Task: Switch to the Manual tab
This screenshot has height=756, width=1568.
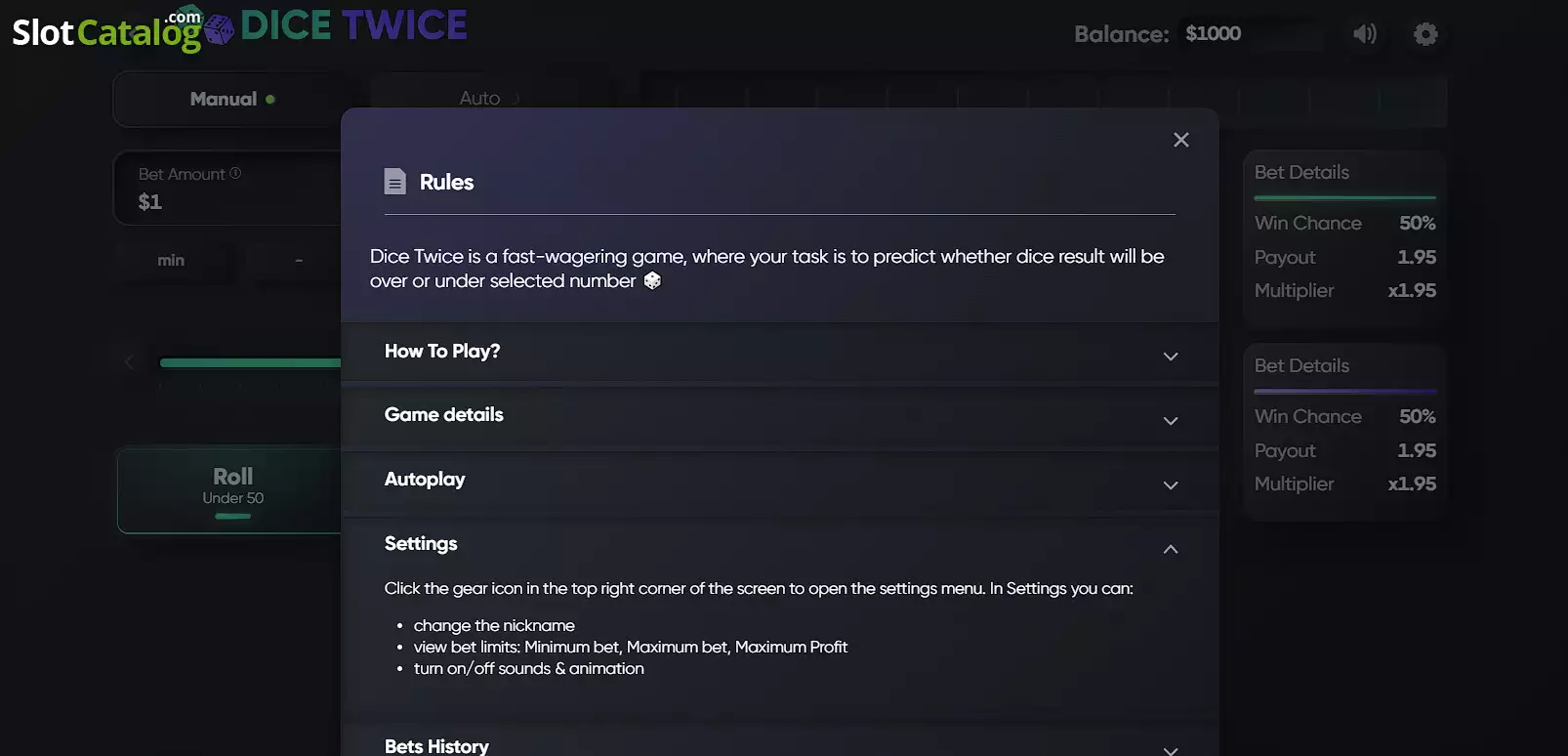Action: click(x=232, y=99)
